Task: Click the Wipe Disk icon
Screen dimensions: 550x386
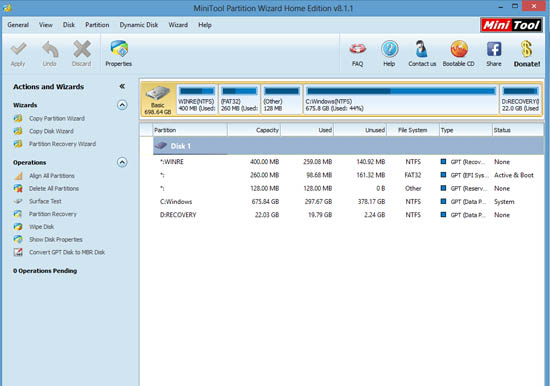Action: coord(18,227)
